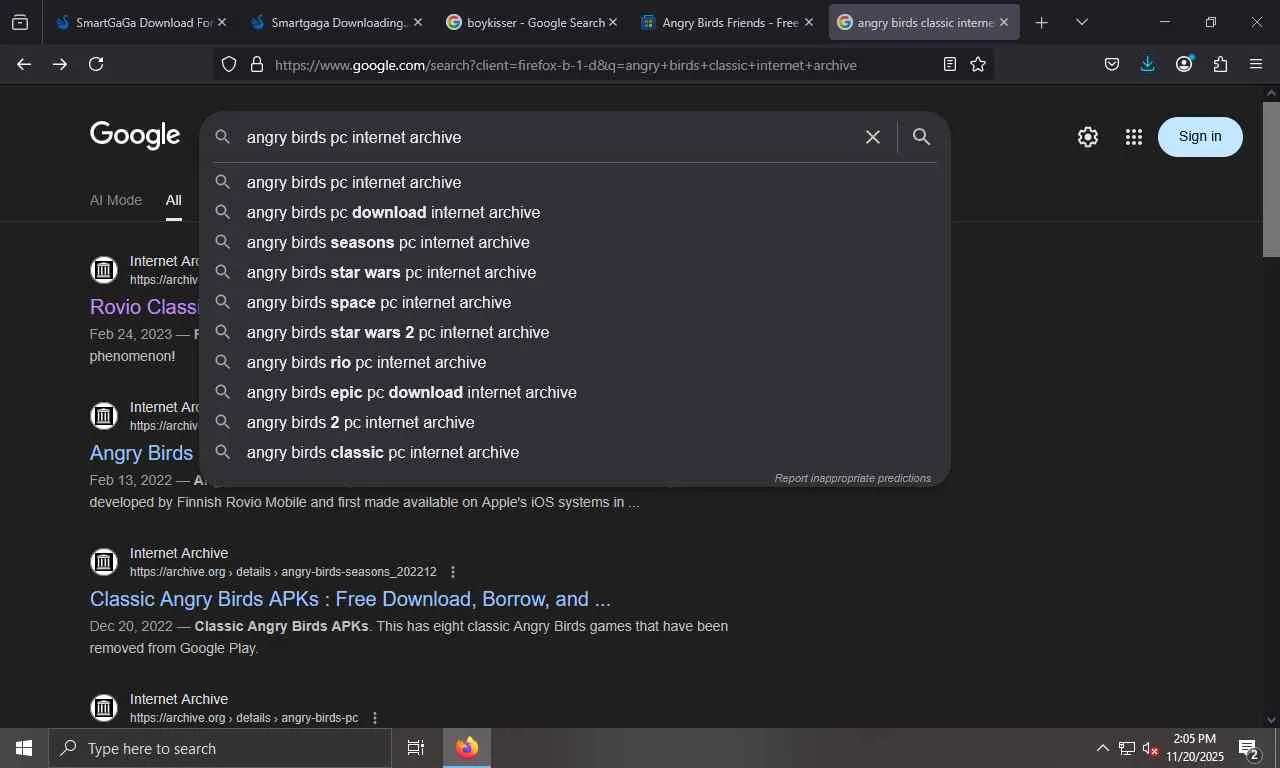The height and width of the screenshot is (768, 1280).
Task: Open the 'Rovio Classi' visited result link
Action: [144, 307]
